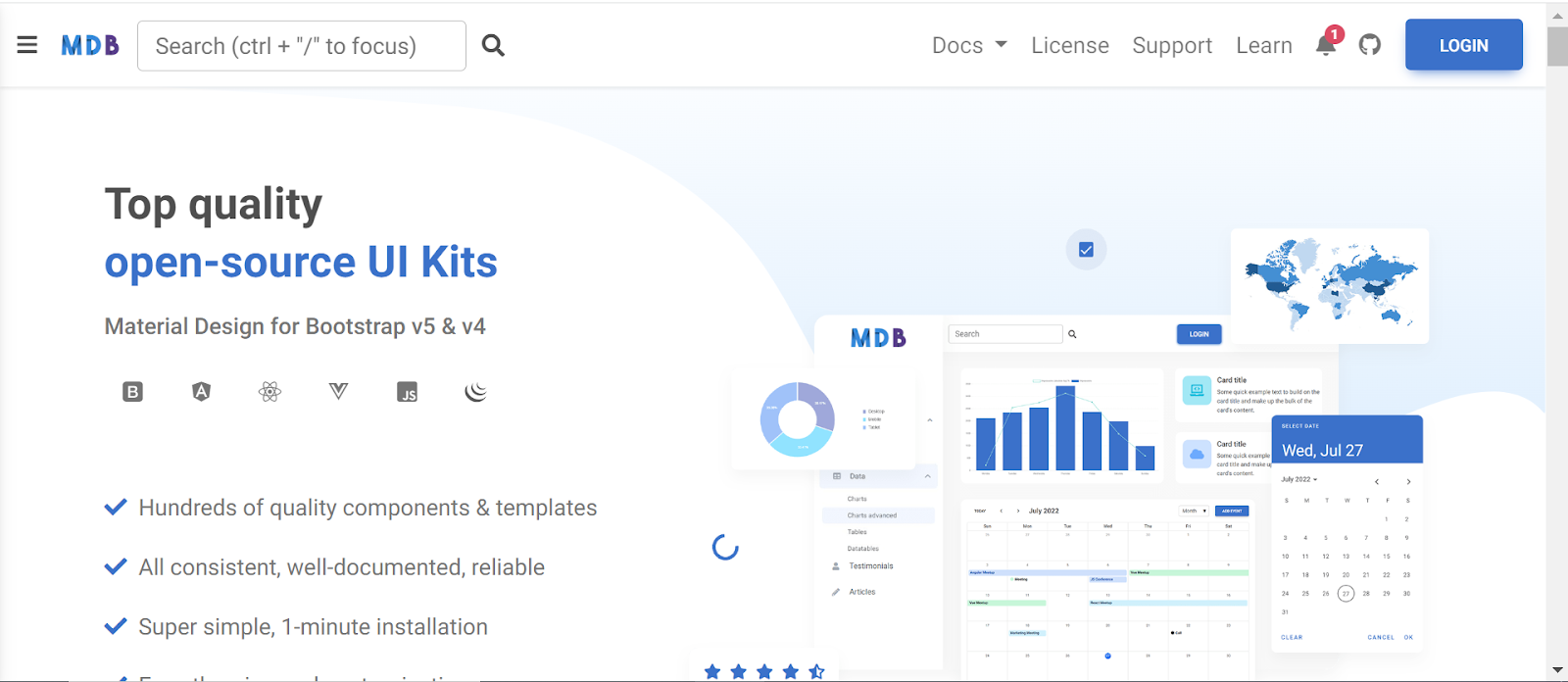Expand the Docs dropdown menu

pos(969,46)
